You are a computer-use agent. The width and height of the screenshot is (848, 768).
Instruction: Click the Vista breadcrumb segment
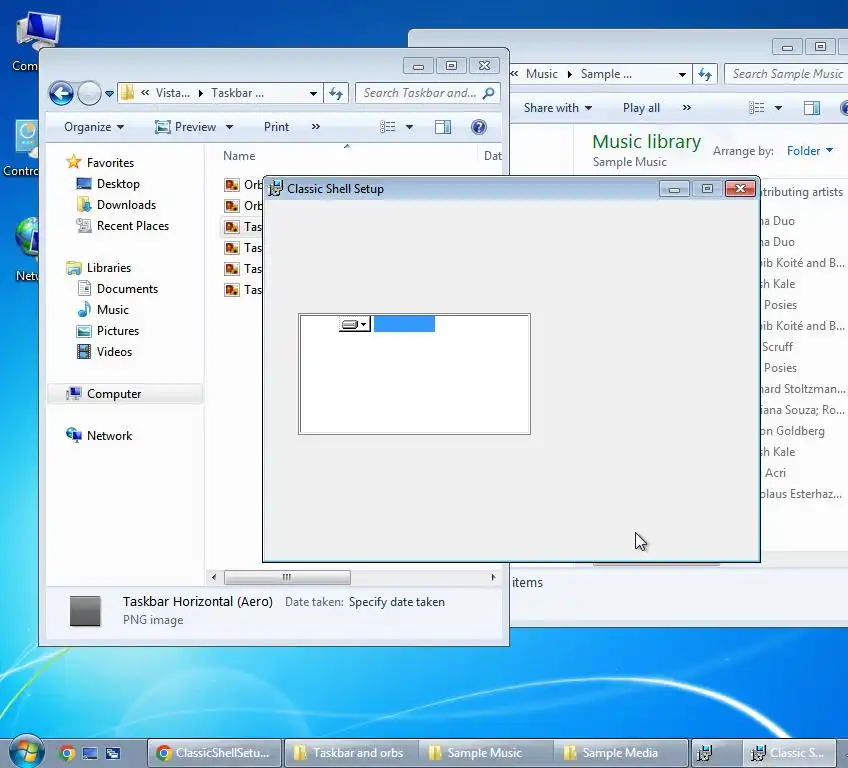173,93
